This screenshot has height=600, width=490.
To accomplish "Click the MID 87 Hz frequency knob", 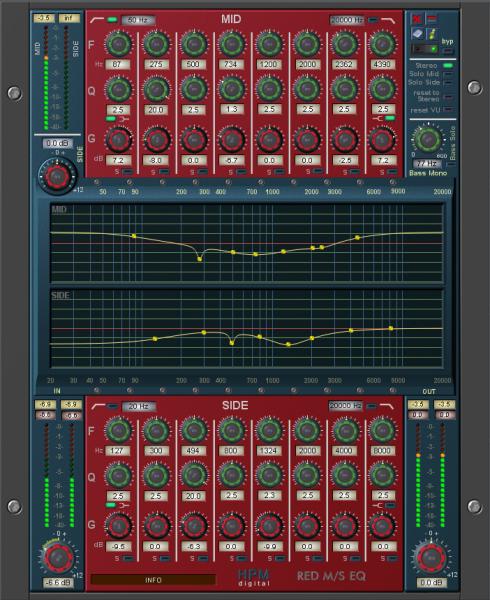I will tap(119, 44).
